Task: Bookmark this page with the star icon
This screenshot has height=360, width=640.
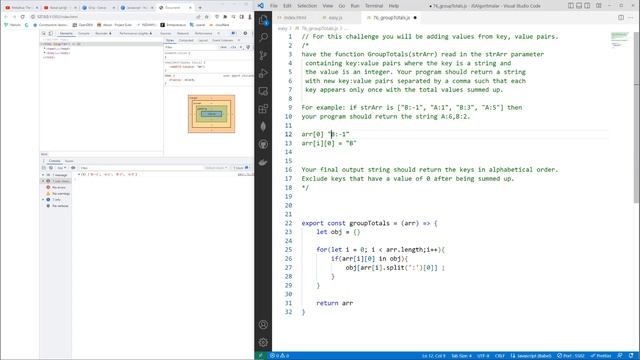Action: tap(207, 17)
